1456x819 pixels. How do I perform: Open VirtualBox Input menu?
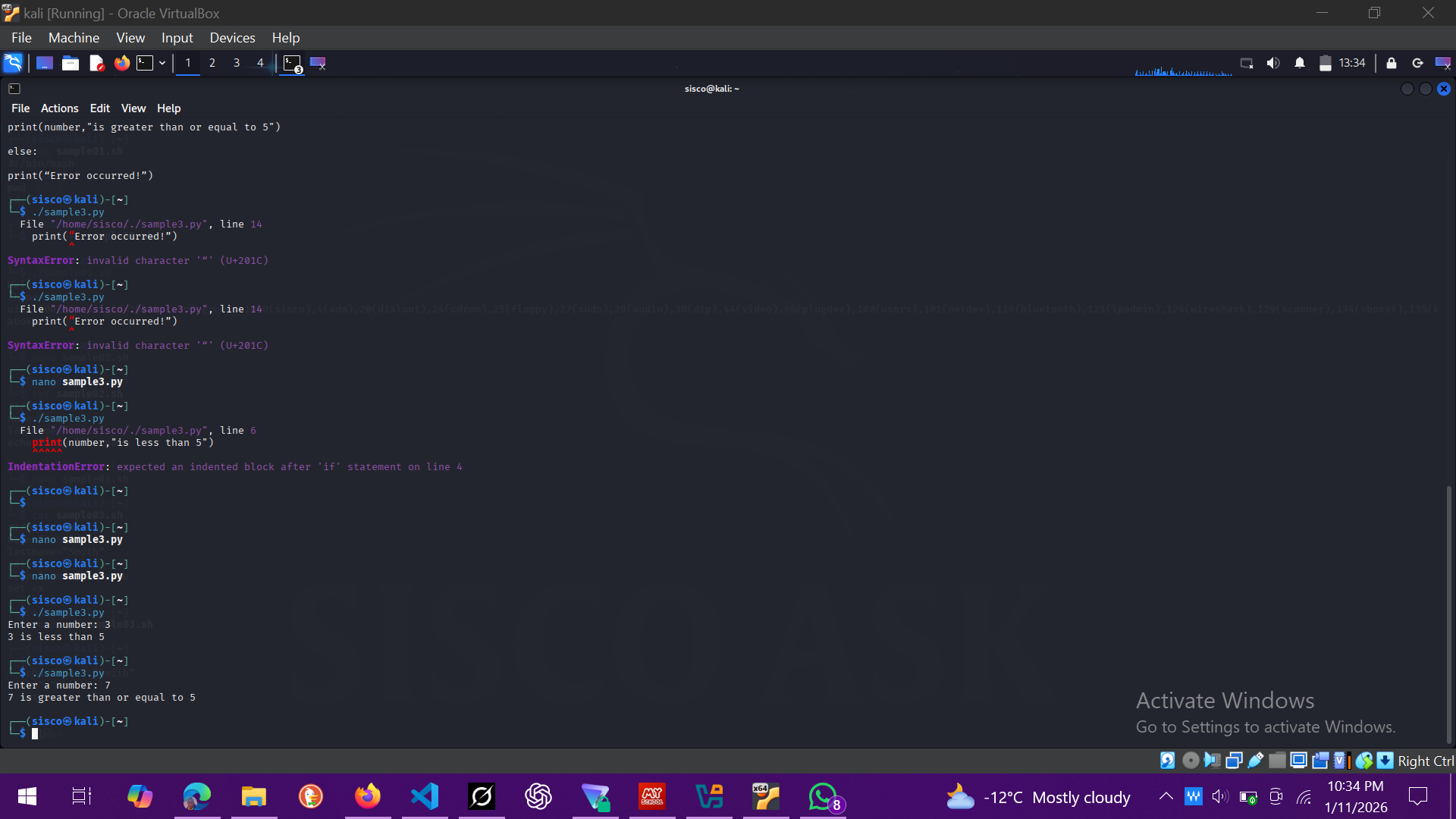[177, 38]
